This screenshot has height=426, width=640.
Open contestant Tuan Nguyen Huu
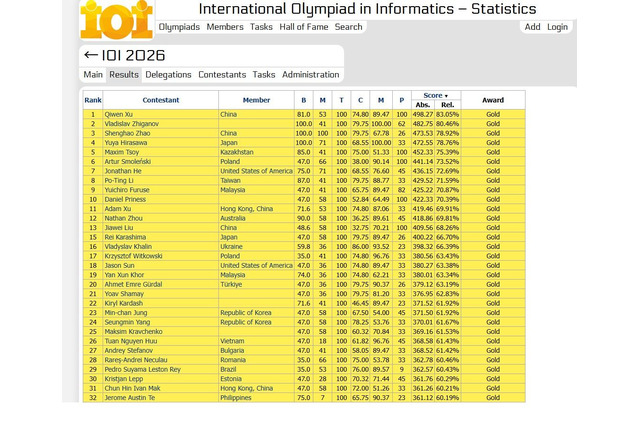(x=131, y=341)
